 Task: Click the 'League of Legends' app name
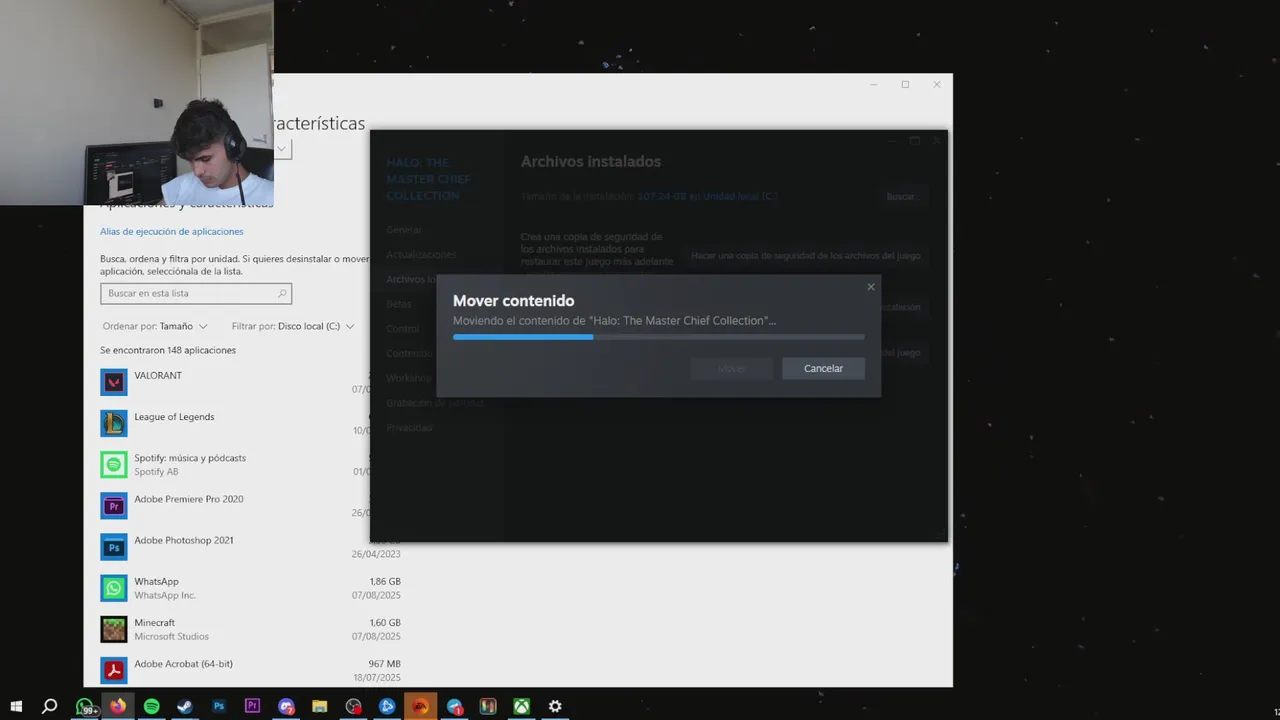coord(174,417)
